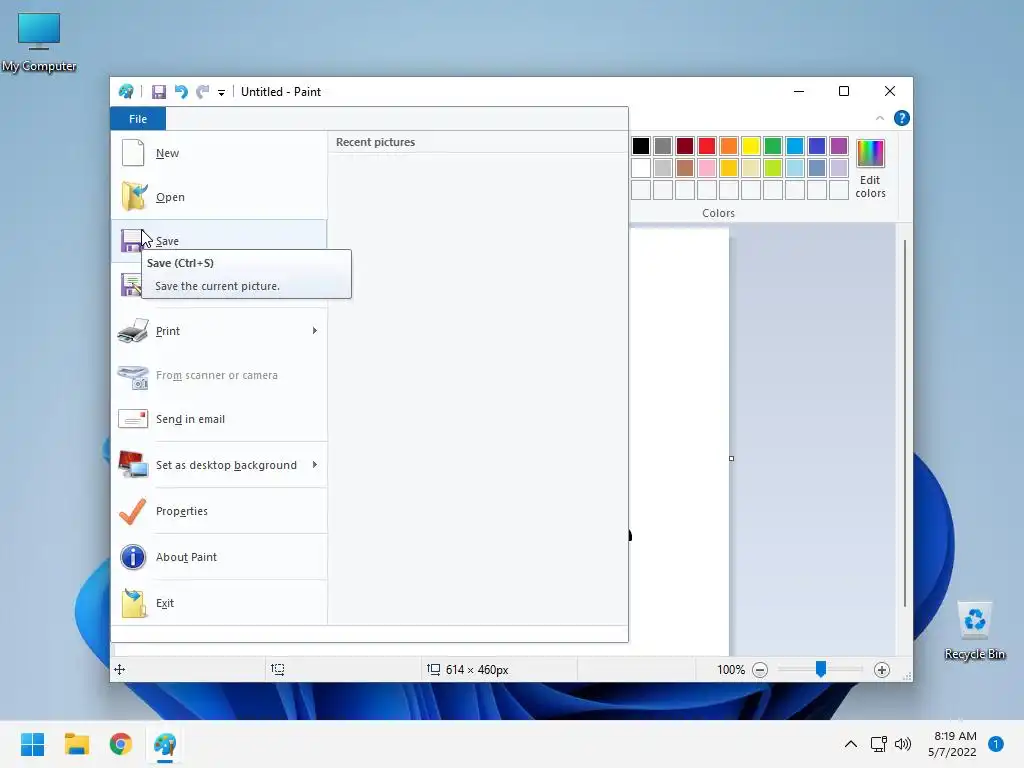Expand Set as desktop background submenu arrow
This screenshot has height=768, width=1024.
(x=315, y=465)
